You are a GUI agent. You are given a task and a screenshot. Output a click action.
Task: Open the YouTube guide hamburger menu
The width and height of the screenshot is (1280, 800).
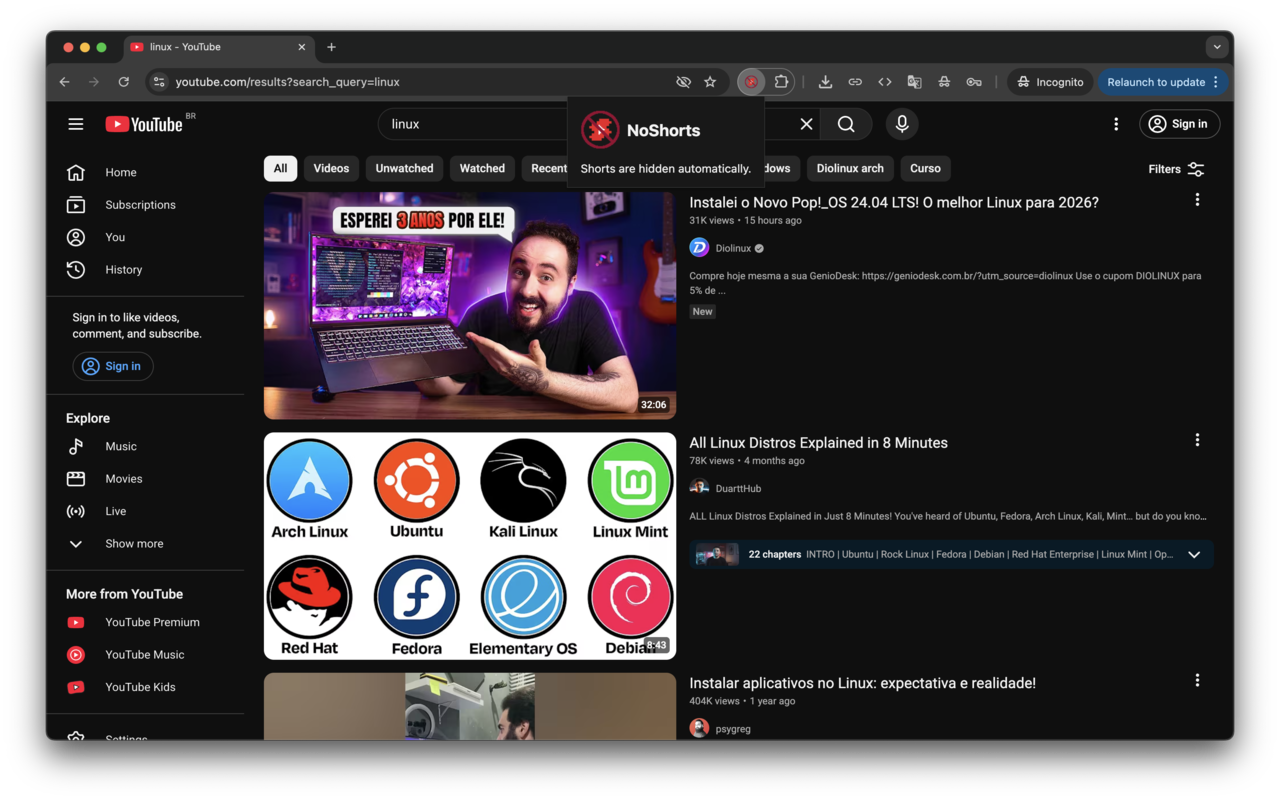[76, 124]
